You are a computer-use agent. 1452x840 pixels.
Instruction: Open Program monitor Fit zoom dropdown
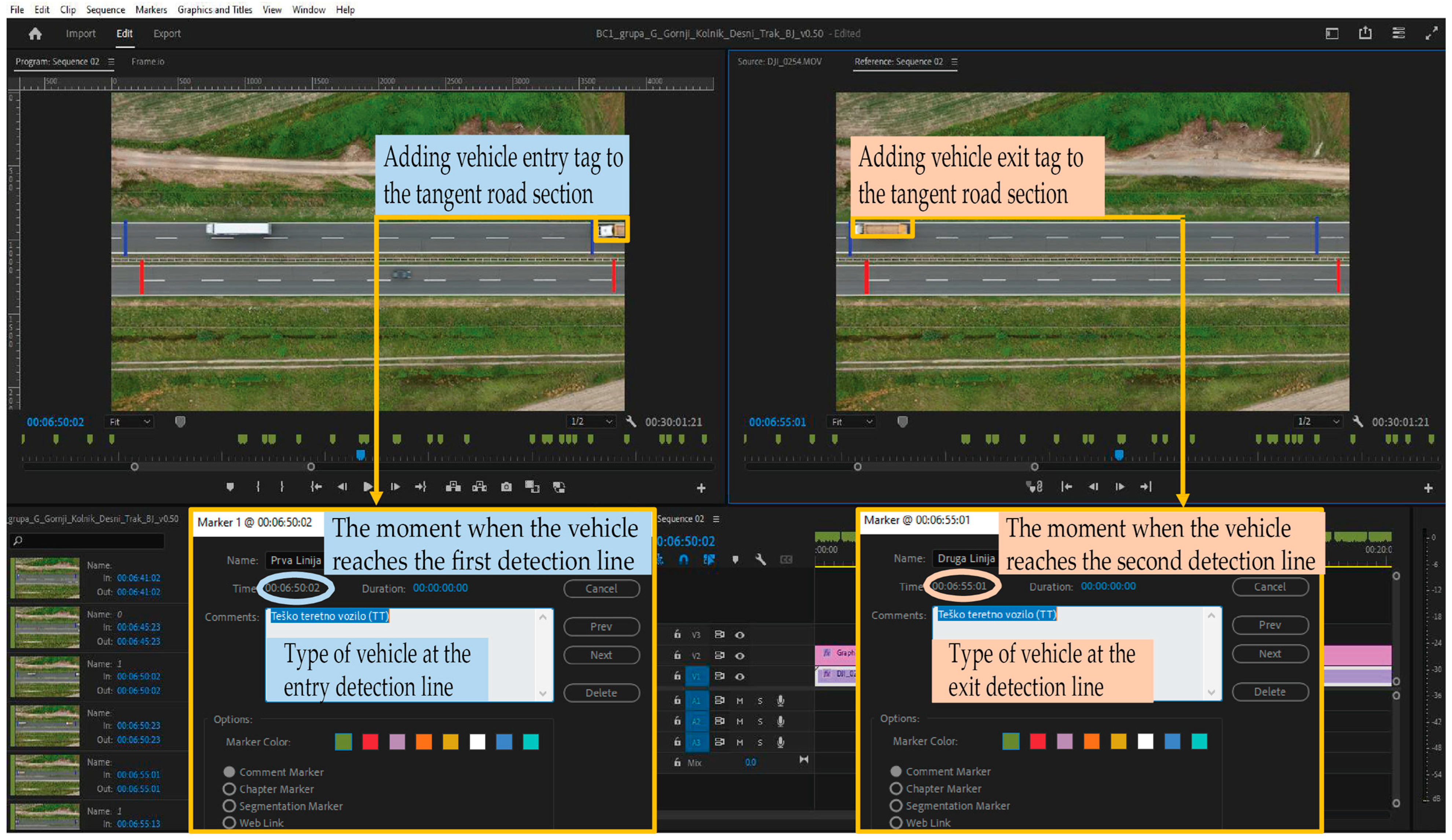pyautogui.click(x=130, y=422)
